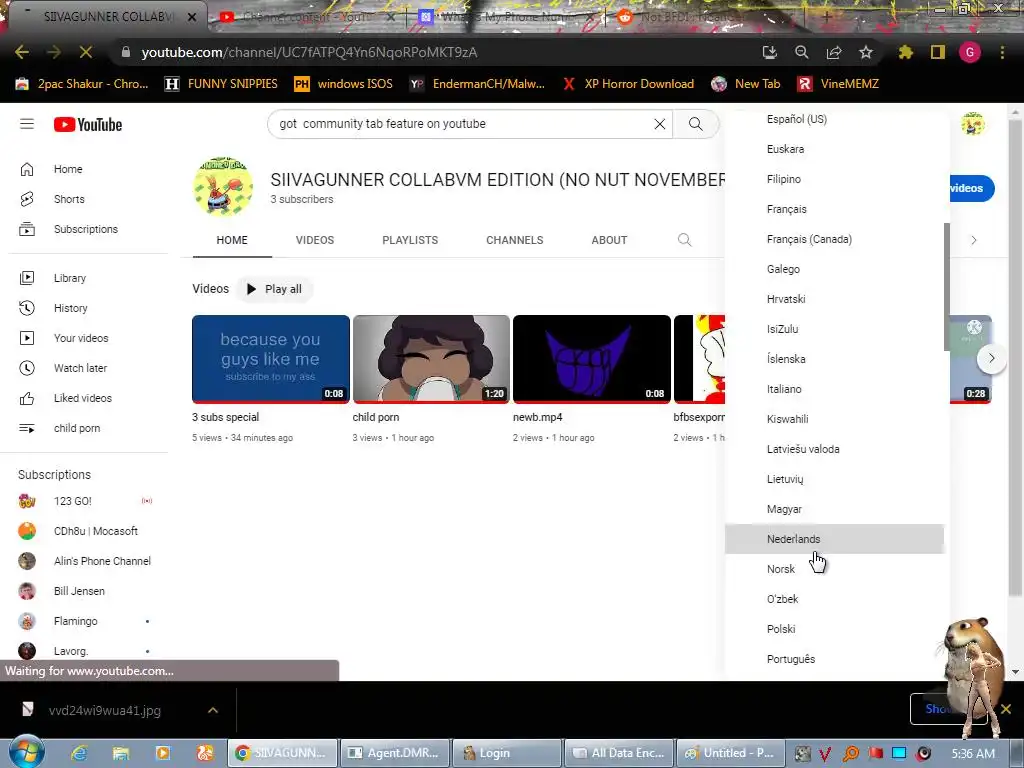Choose Filipino language
This screenshot has width=1024, height=768.
pos(835,180)
